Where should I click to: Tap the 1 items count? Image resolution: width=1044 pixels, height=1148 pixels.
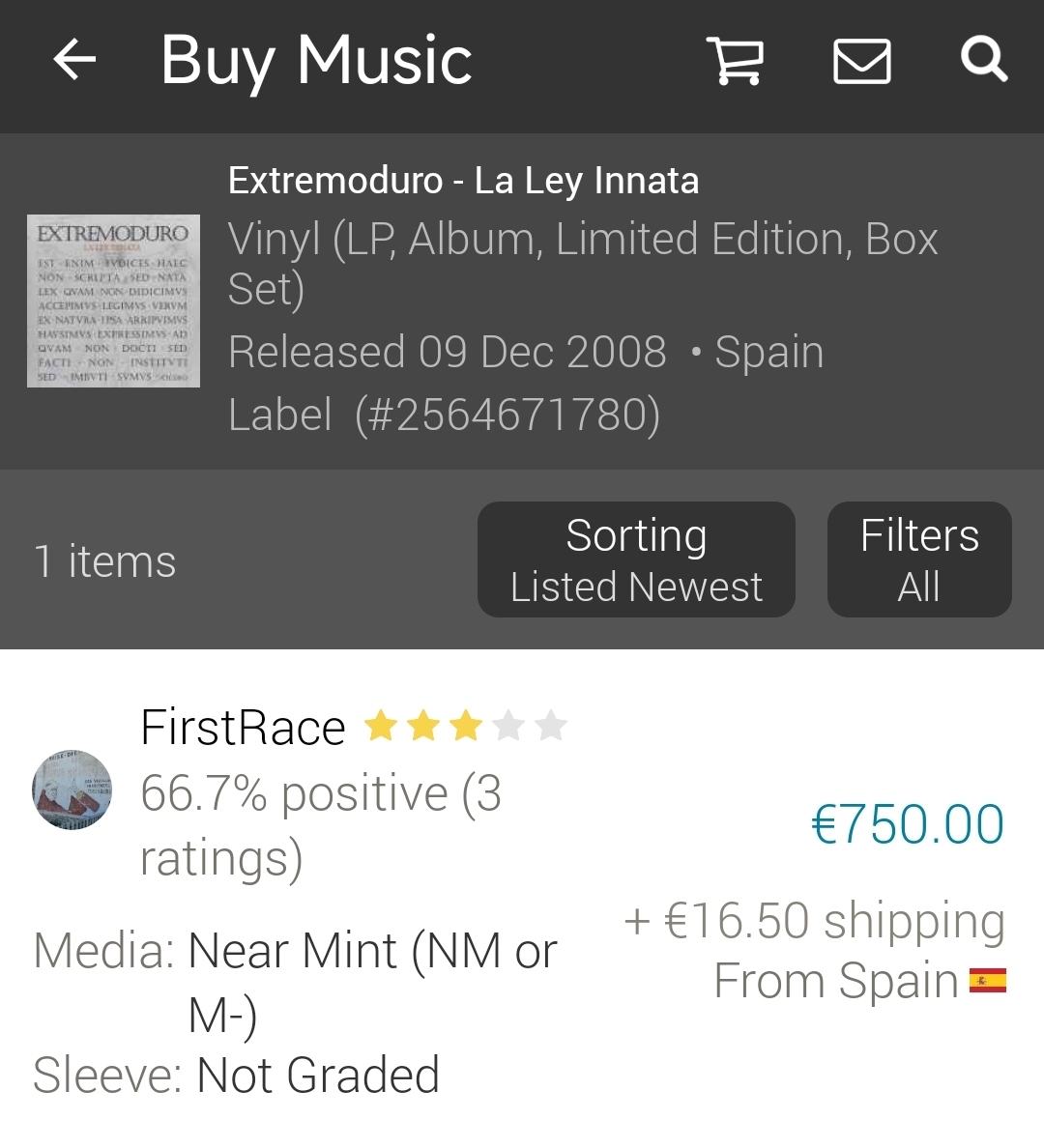click(x=105, y=561)
